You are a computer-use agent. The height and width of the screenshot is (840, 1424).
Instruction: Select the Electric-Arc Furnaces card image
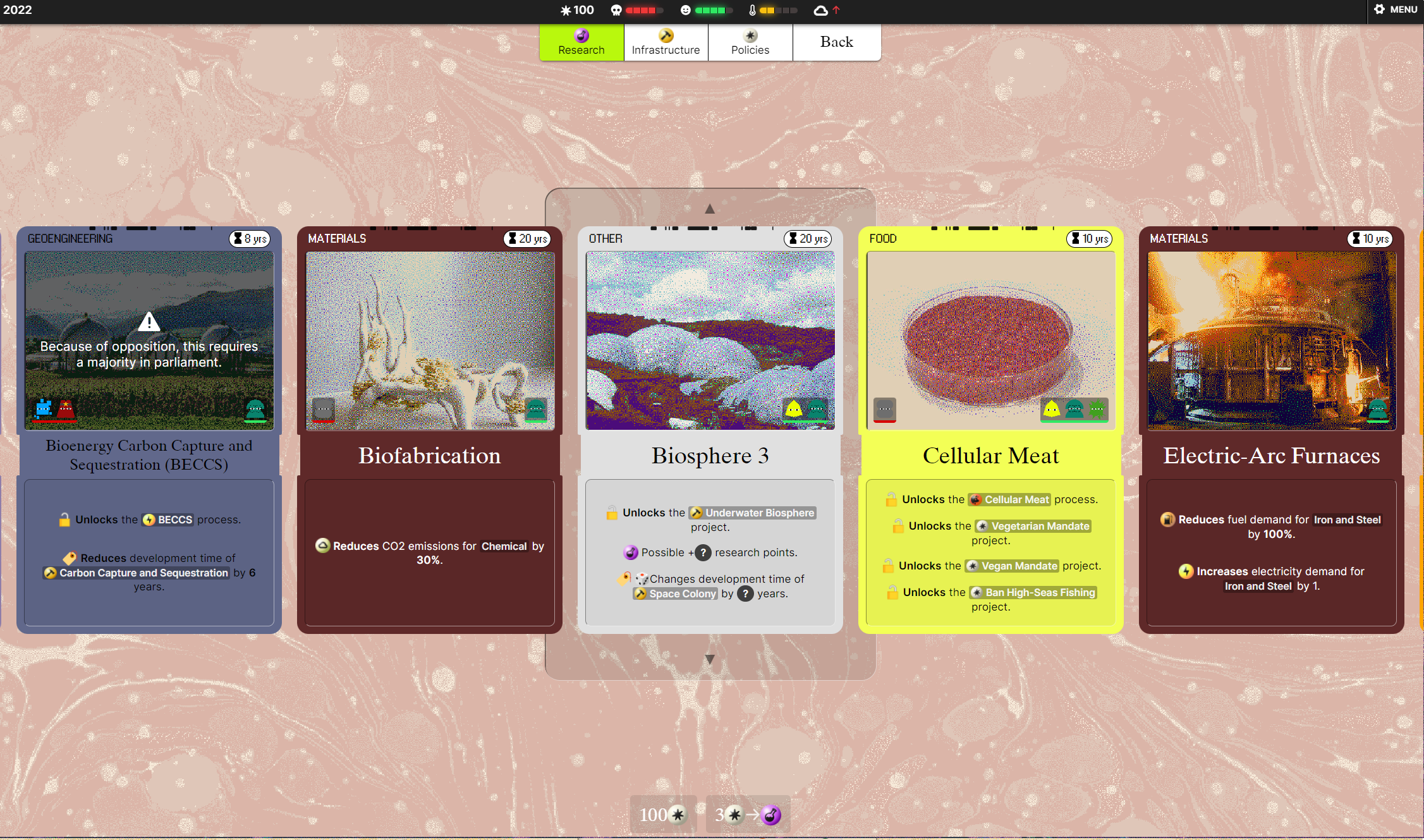(x=1271, y=340)
